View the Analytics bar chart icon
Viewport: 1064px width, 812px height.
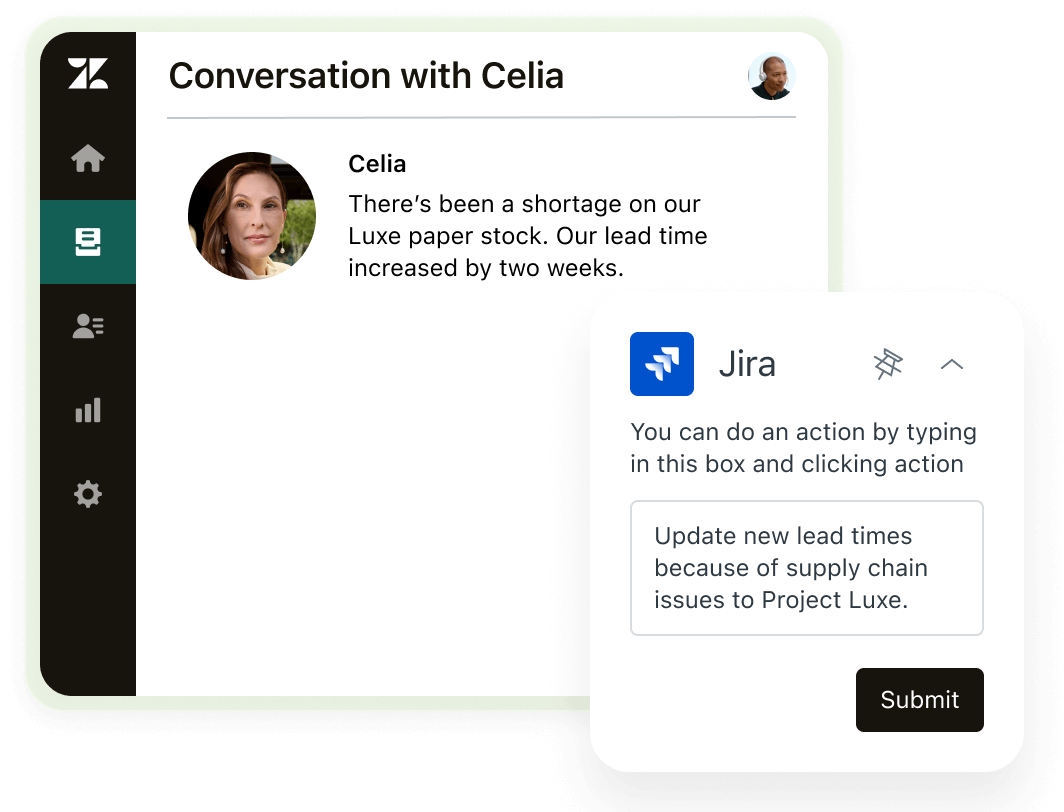pyautogui.click(x=88, y=410)
